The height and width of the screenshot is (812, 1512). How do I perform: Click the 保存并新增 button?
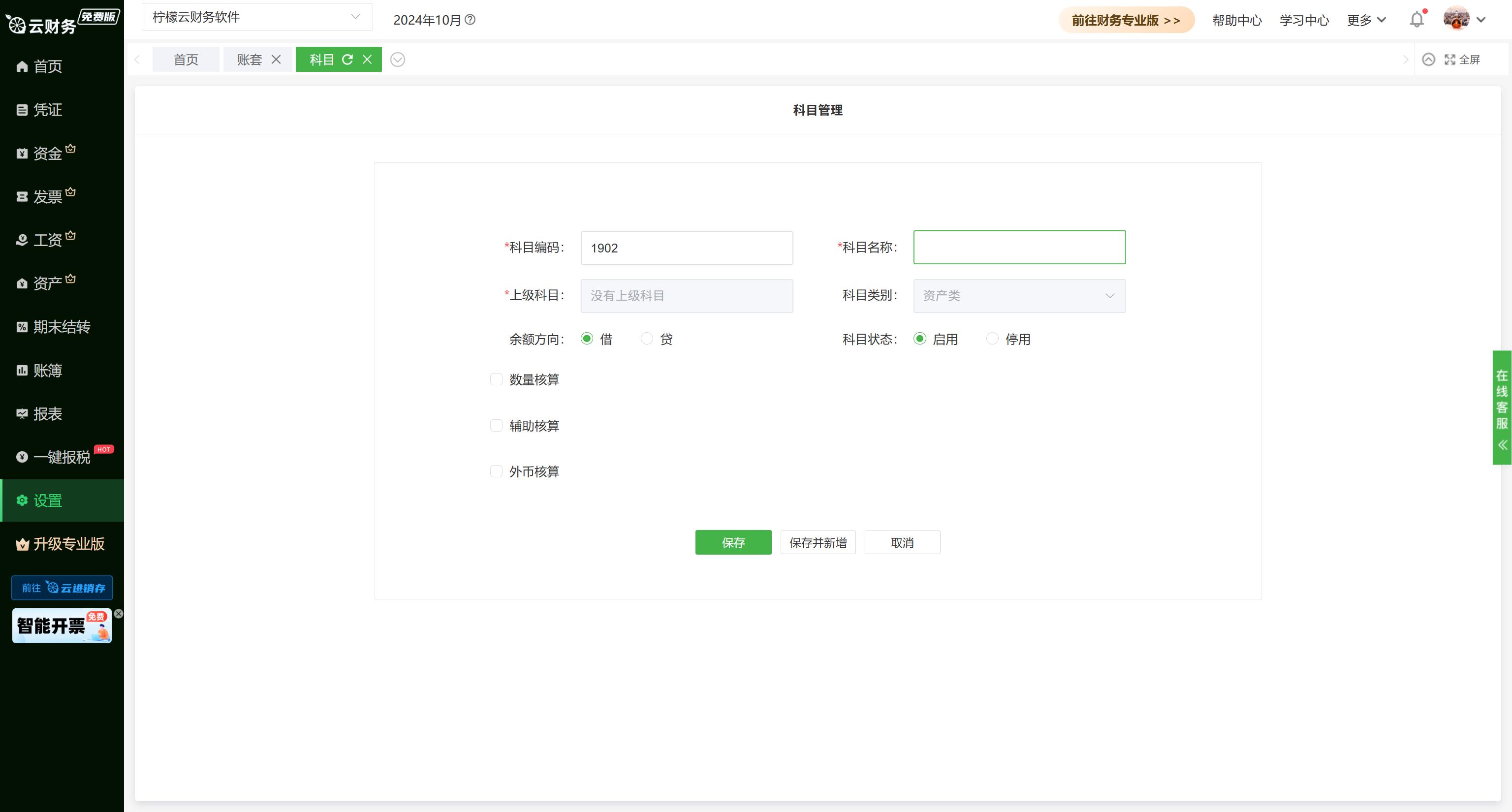click(818, 542)
